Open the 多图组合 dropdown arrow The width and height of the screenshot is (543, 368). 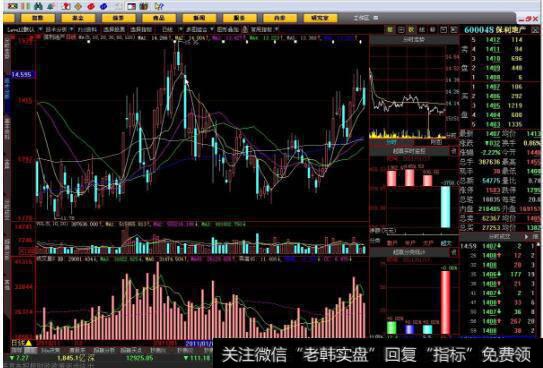212,29
